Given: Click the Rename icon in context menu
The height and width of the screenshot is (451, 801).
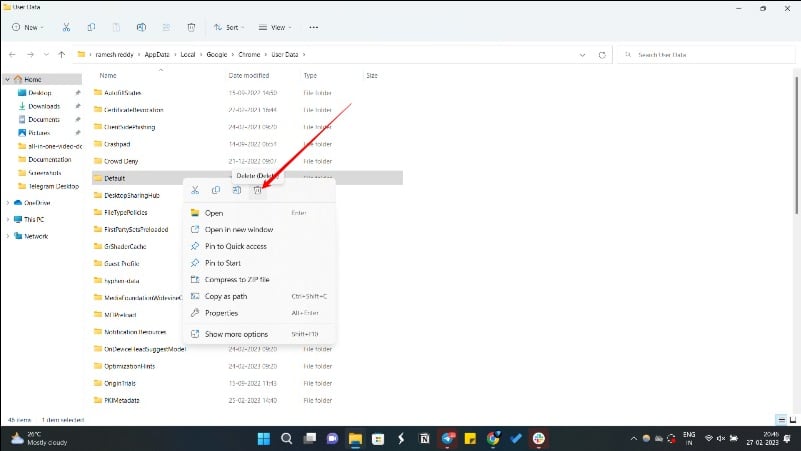Looking at the screenshot, I should coord(237,190).
